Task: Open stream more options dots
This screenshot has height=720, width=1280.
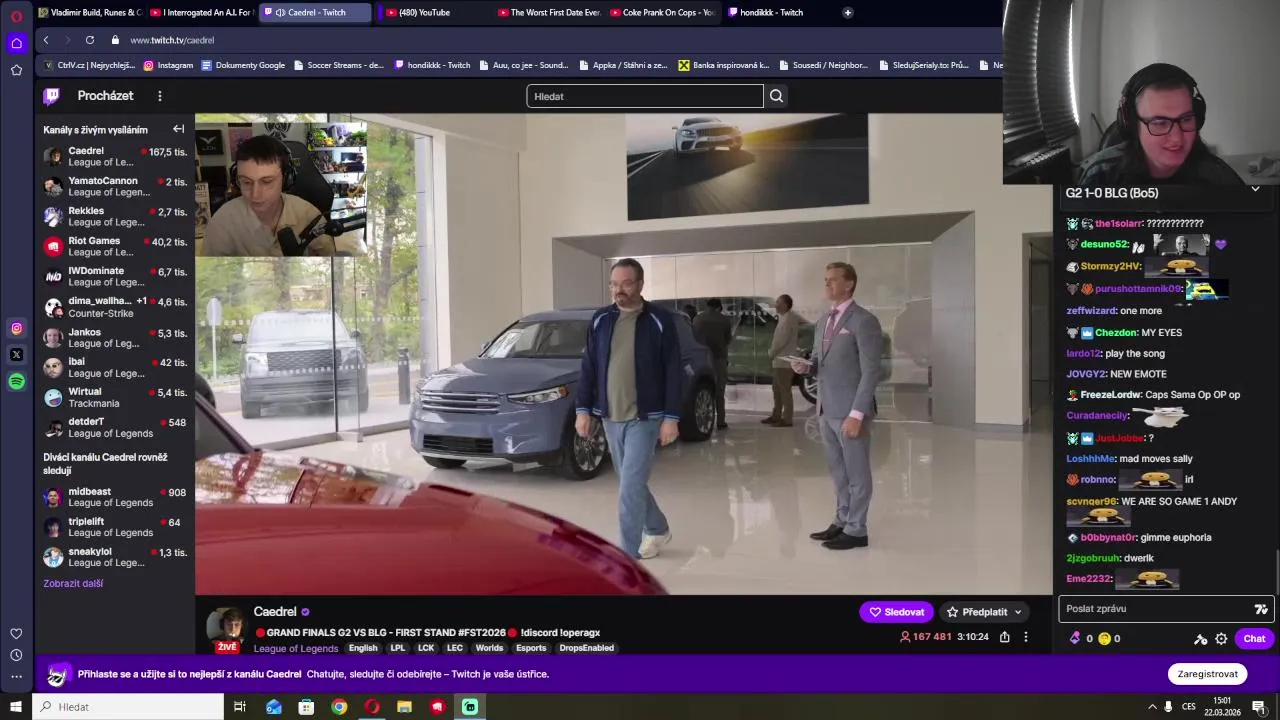Action: [1025, 637]
